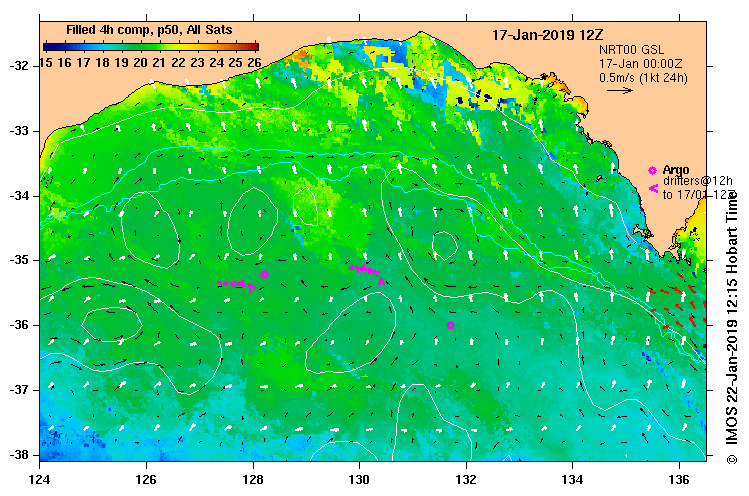This screenshot has width=749, height=496.
Task: Select the date label '17-Jan-2019 12Z'
Action: (x=547, y=35)
